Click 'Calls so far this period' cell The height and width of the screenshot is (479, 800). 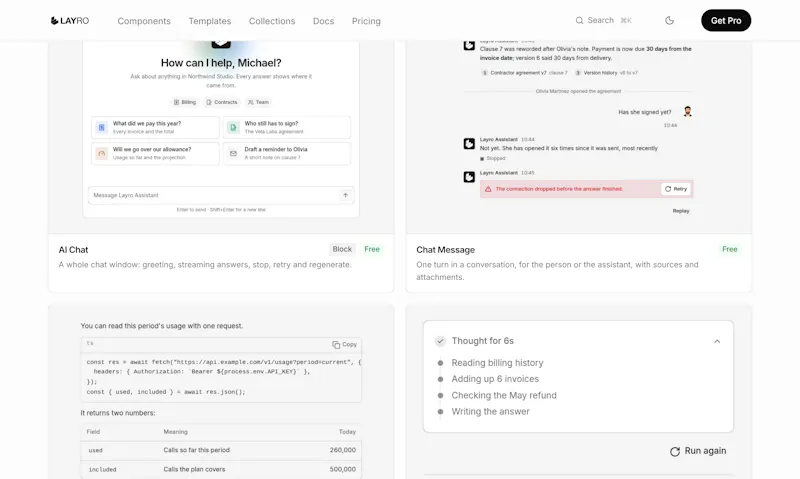[x=196, y=450]
